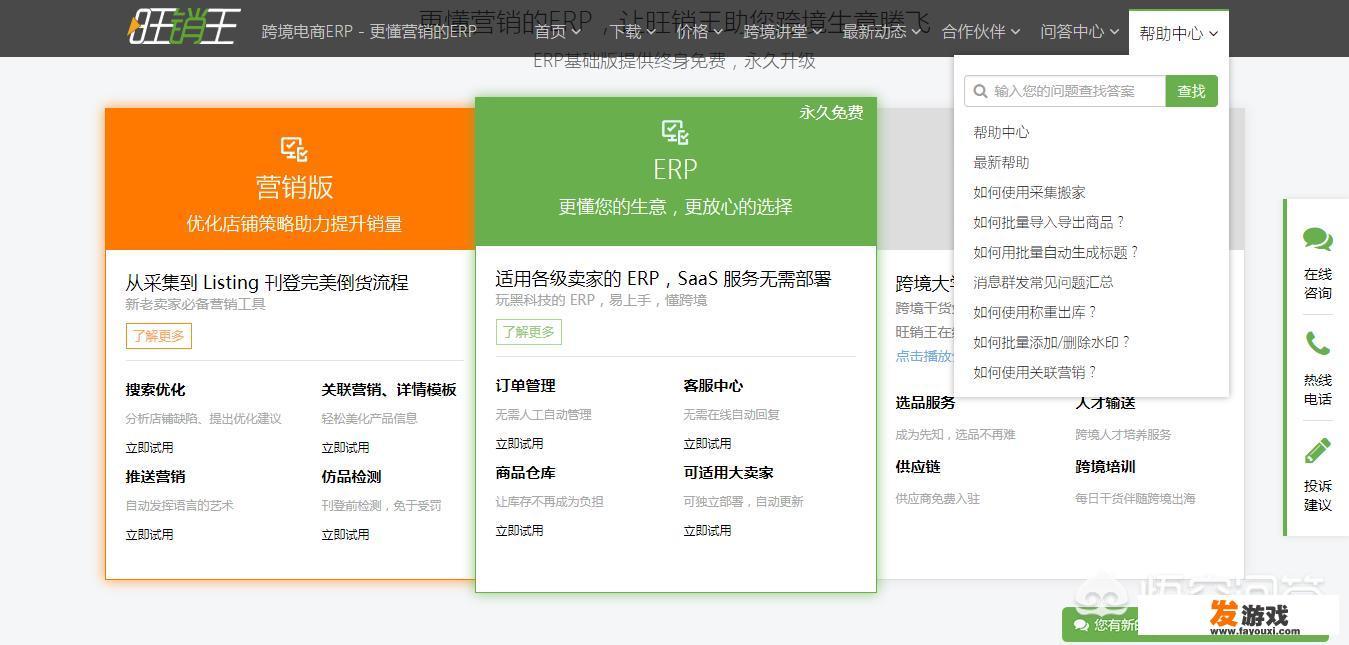Click the green ERP card header icon
Screen dimensions: 1349x645
click(x=675, y=132)
